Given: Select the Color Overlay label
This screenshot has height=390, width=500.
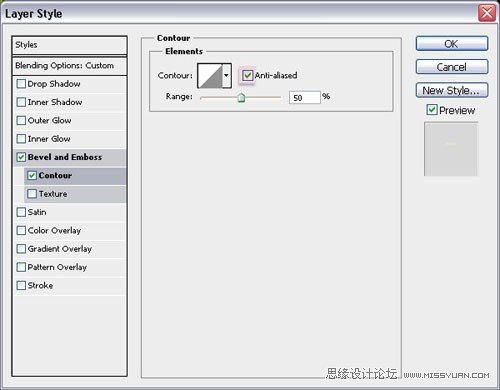Looking at the screenshot, I should (54, 231).
